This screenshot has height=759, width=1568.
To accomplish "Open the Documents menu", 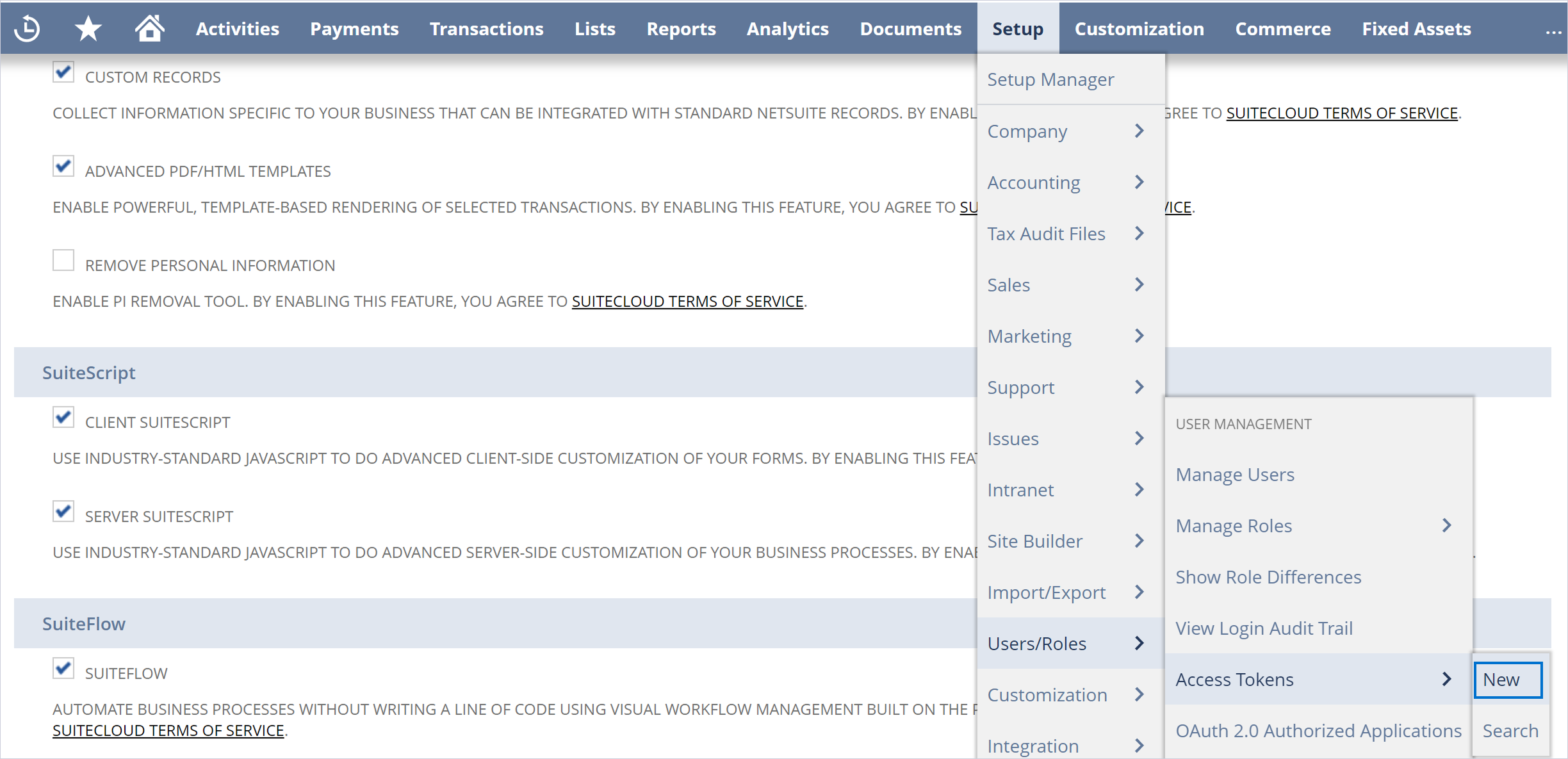I will click(x=910, y=29).
